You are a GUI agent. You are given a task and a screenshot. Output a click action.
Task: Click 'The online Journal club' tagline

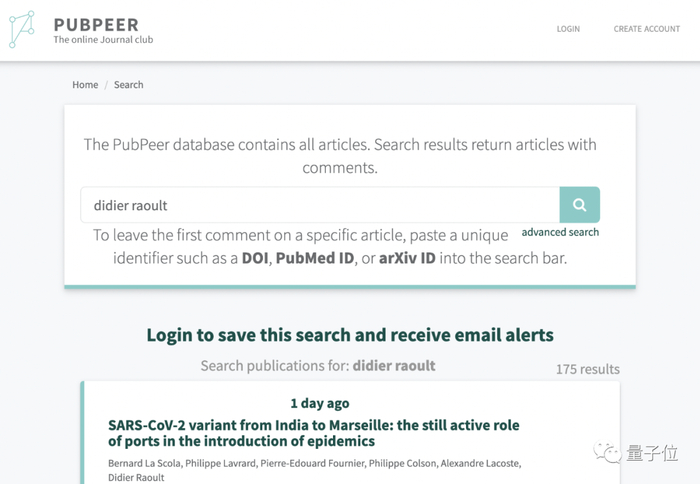pyautogui.click(x=103, y=40)
